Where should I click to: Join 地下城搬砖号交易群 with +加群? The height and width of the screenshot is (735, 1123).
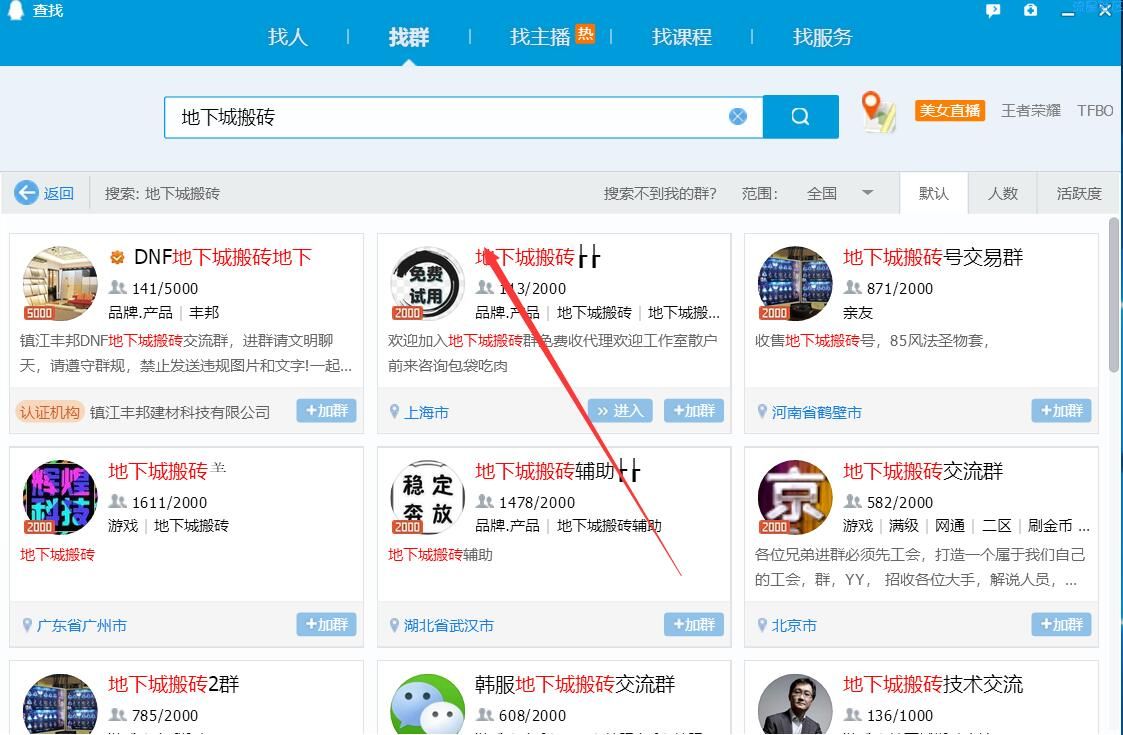(x=1061, y=410)
